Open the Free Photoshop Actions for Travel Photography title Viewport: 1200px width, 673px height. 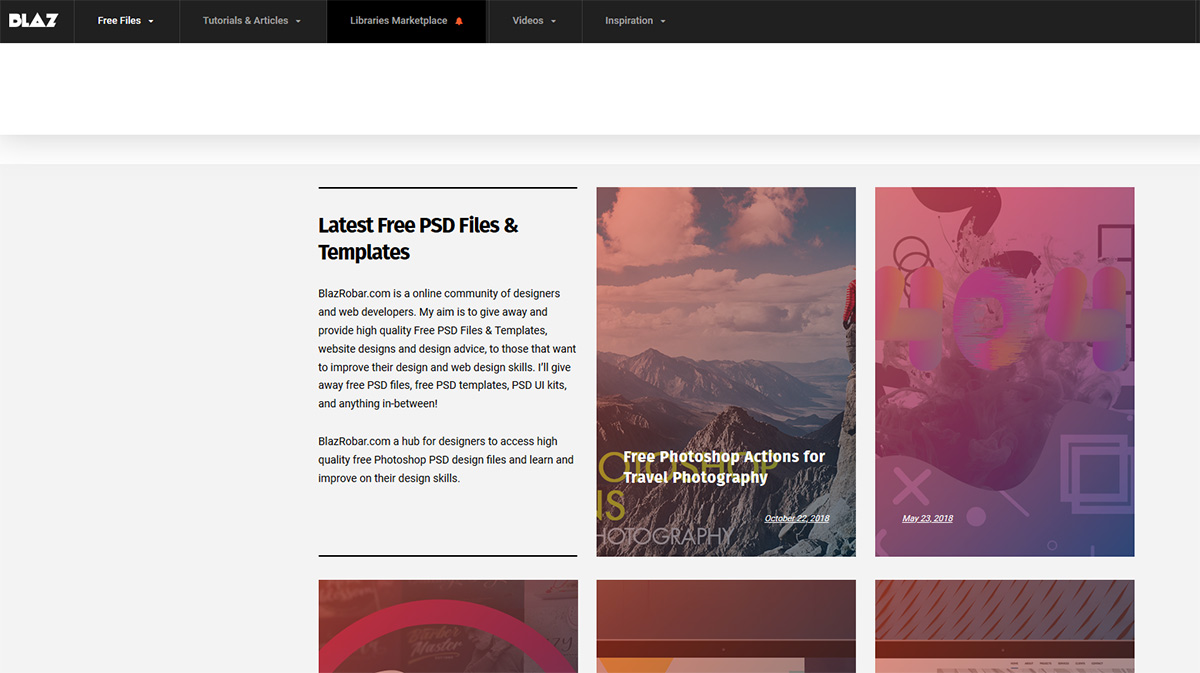(724, 467)
